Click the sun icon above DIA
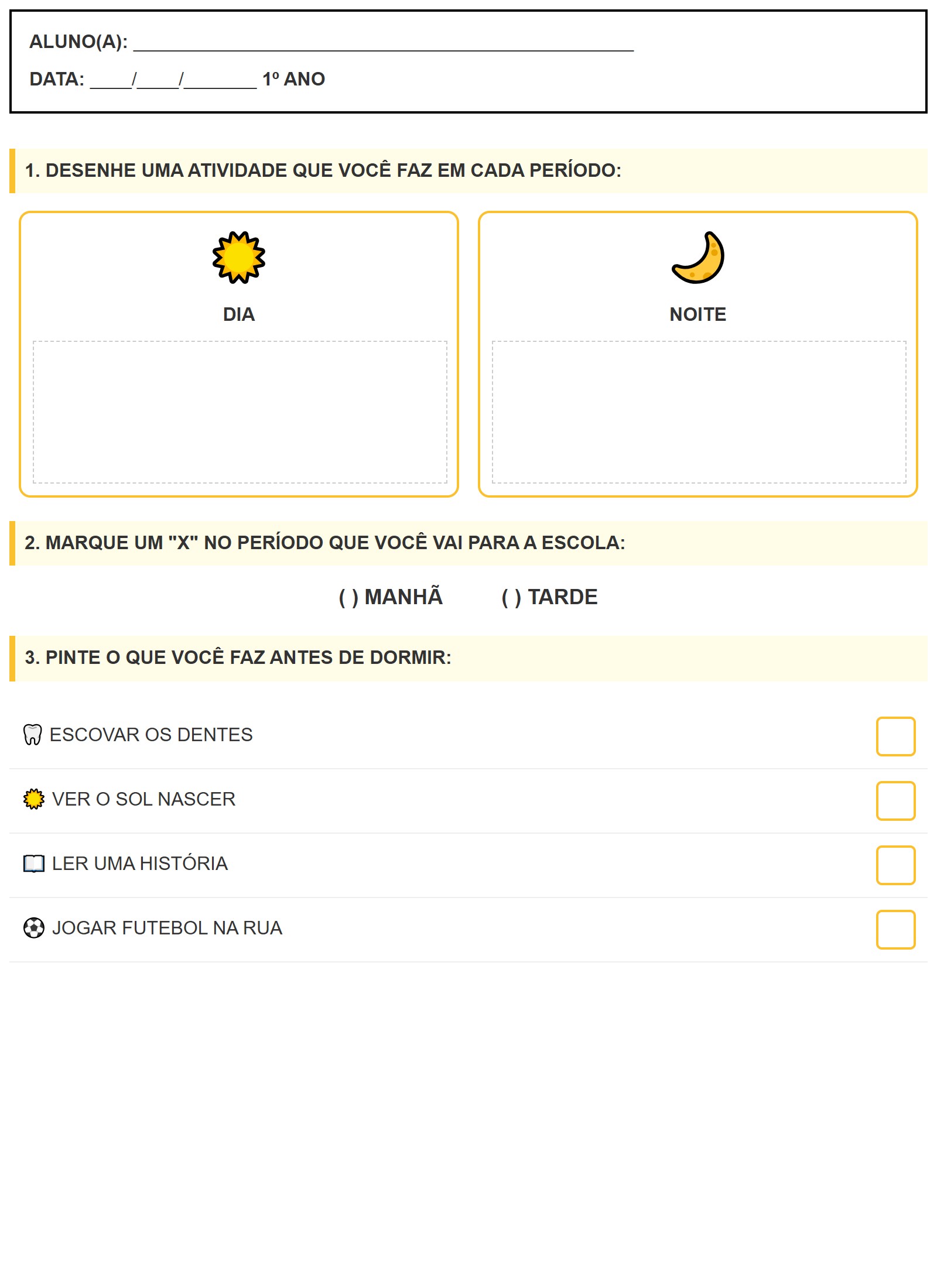 point(238,258)
